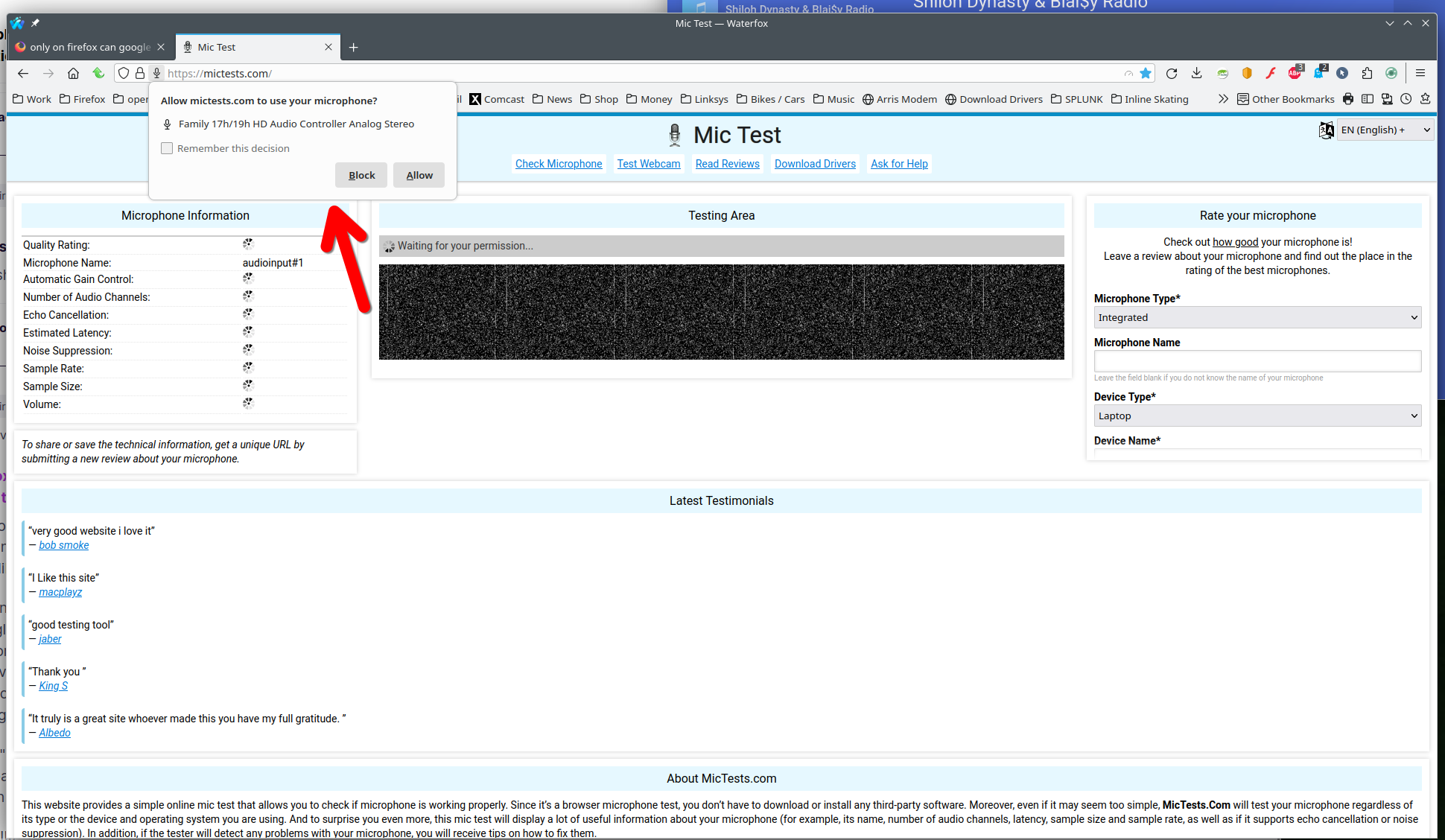The width and height of the screenshot is (1445, 840).
Task: Open the Downloads arrow icon
Action: point(1196,73)
